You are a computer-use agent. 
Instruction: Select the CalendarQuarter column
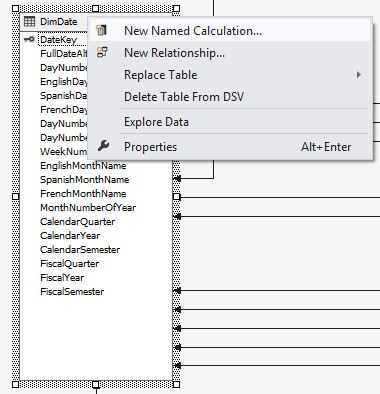(77, 221)
